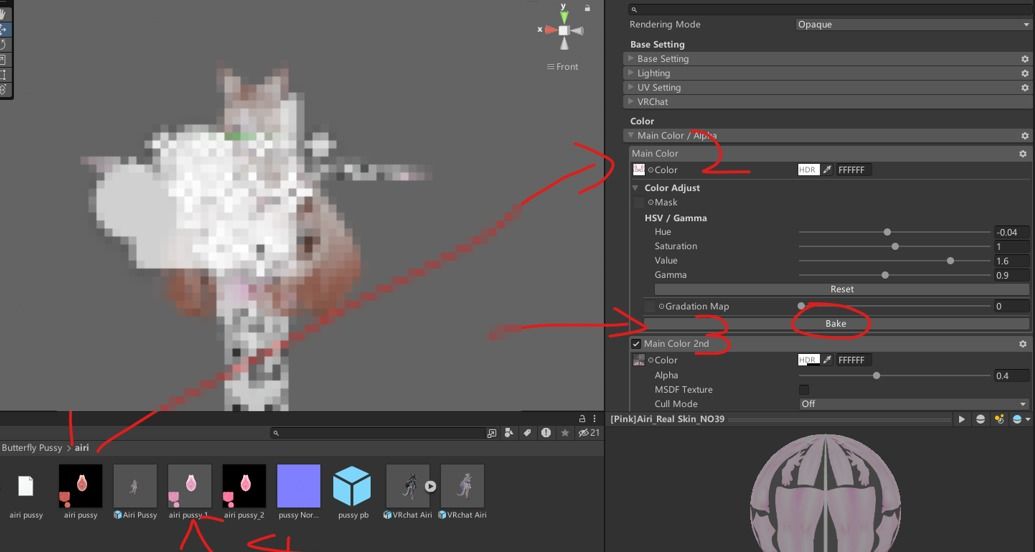Toggle the preview lighting icon

coord(999,419)
